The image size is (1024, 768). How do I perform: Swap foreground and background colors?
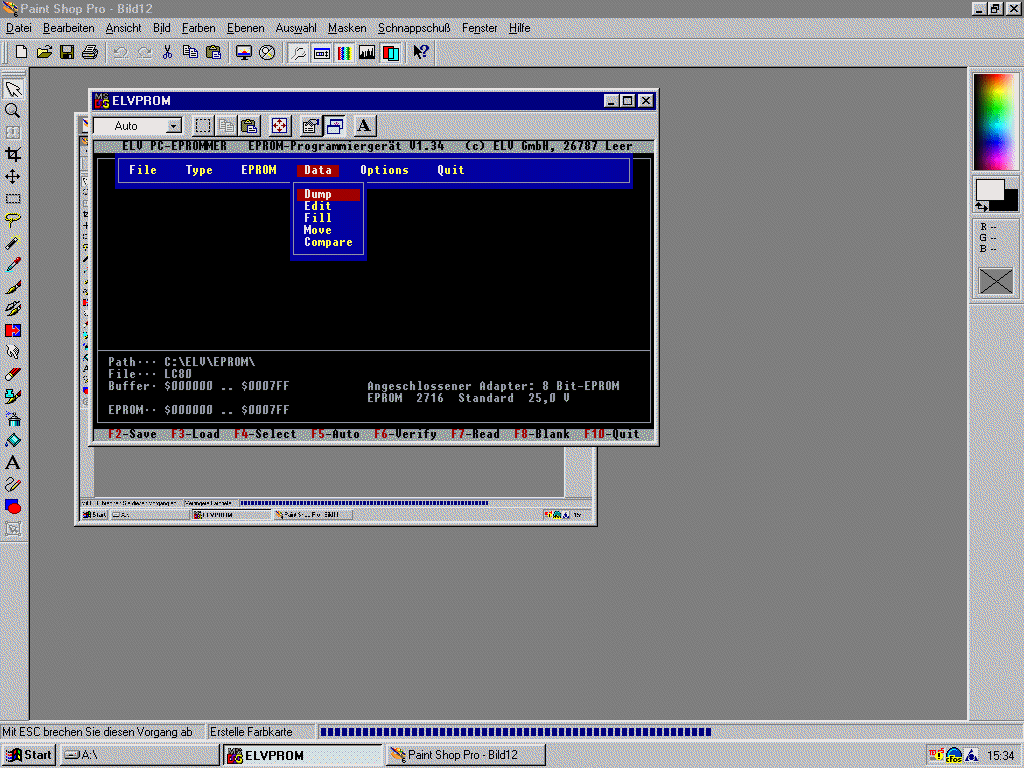[982, 206]
